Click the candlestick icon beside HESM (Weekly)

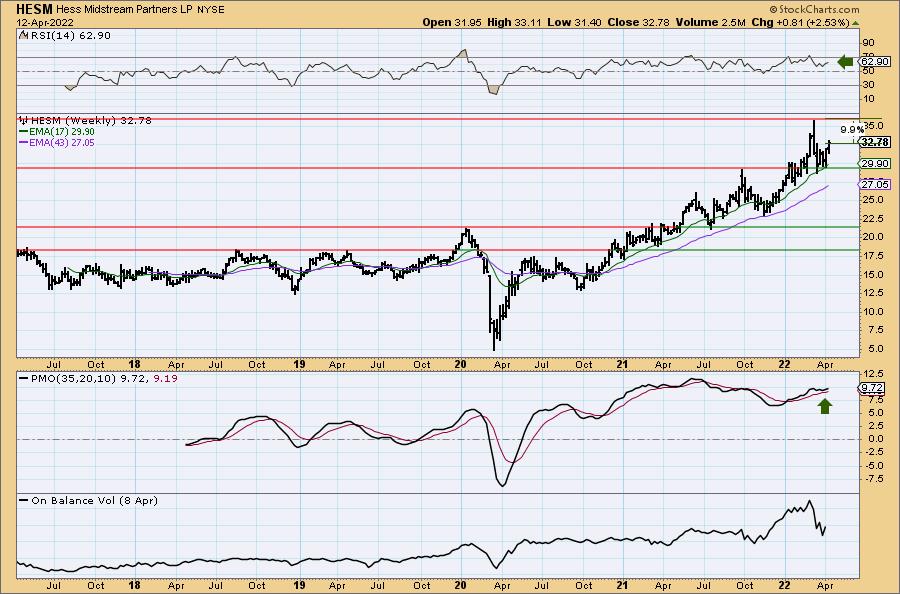click(24, 121)
